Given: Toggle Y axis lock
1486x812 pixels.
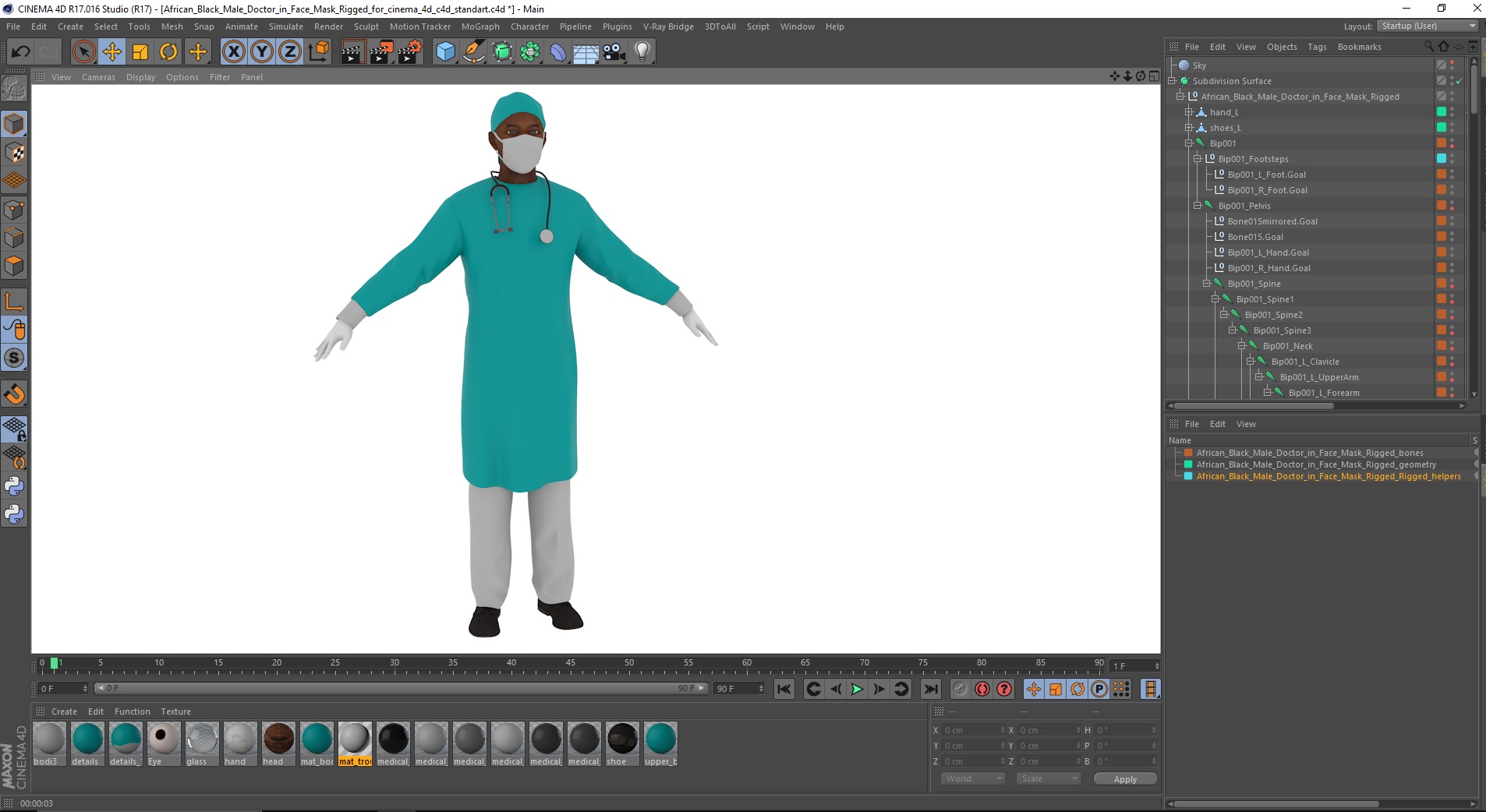Looking at the screenshot, I should tap(262, 52).
